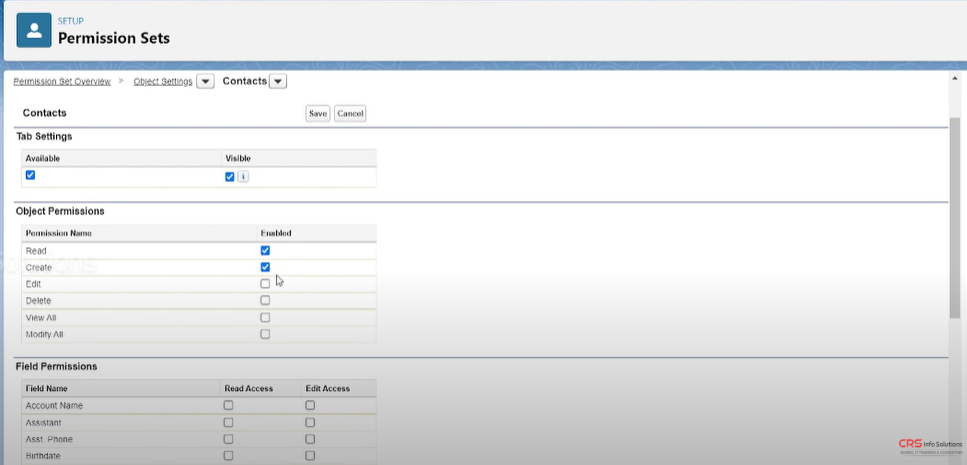
Task: Enable the View All object permission
Action: coord(265,317)
